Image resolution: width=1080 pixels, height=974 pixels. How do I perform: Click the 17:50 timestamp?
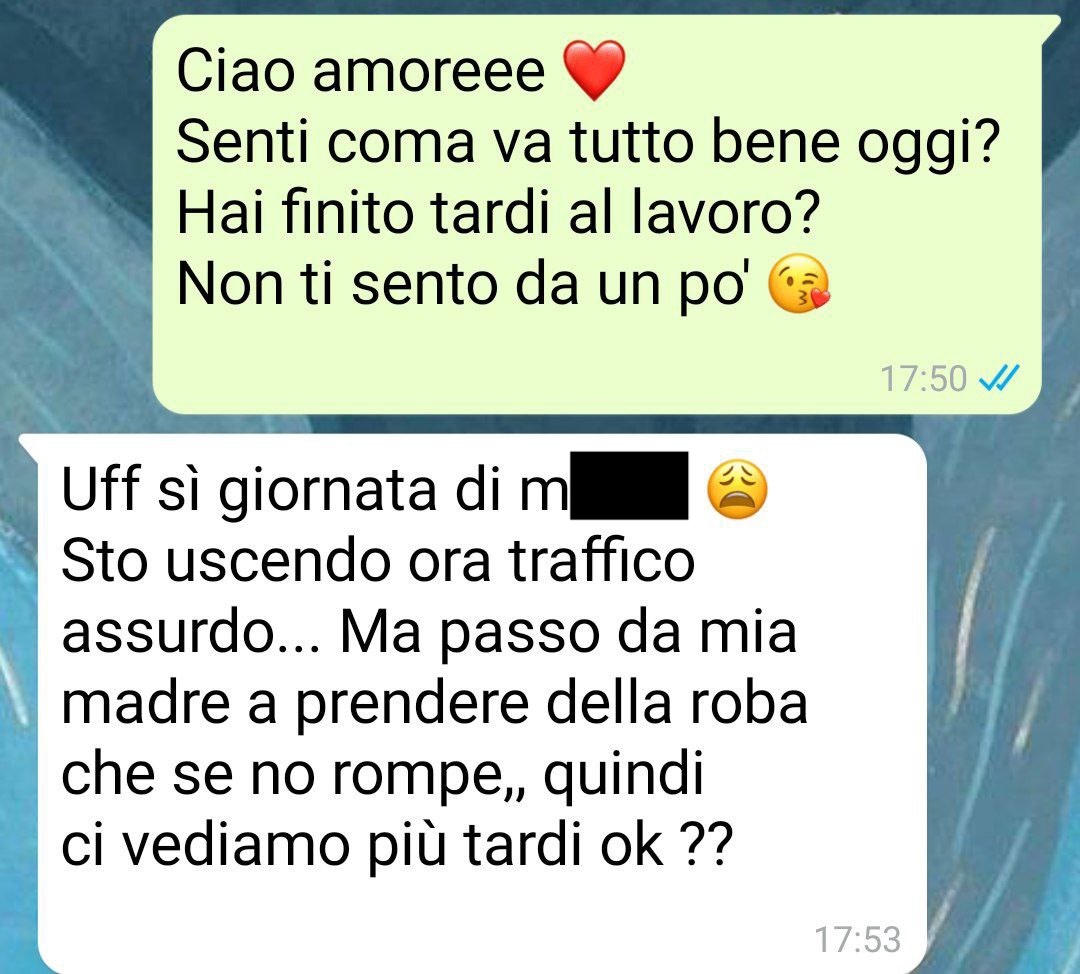(x=924, y=379)
